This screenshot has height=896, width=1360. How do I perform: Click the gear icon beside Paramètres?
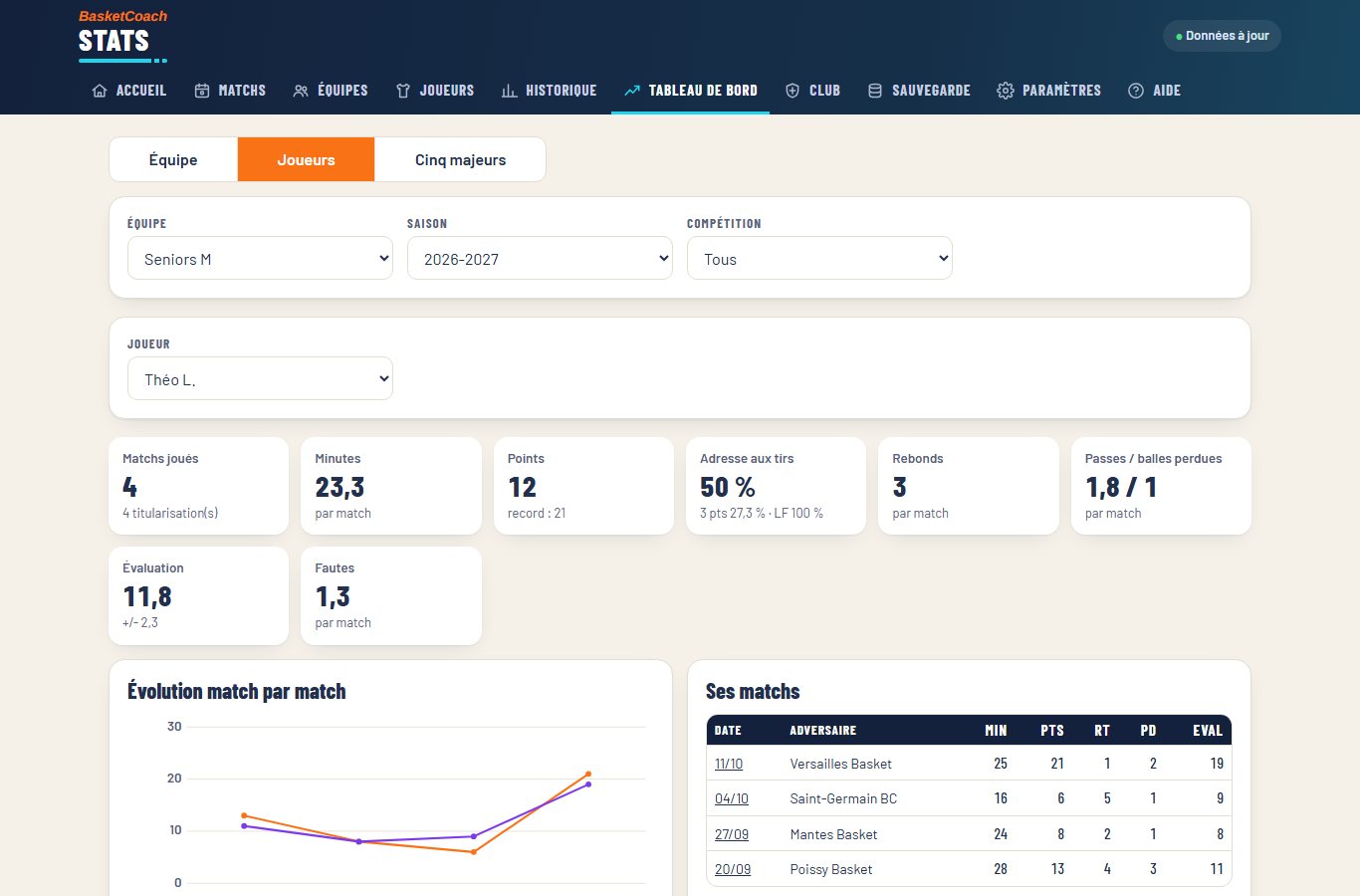tap(1006, 91)
